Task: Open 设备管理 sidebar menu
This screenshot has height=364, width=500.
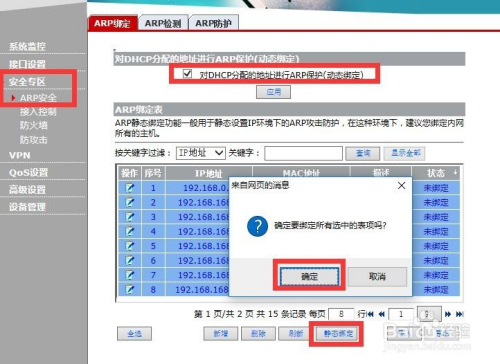Action: tap(27, 207)
